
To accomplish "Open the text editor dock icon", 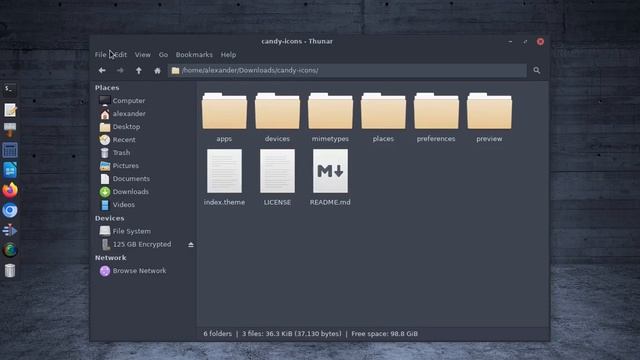I will pyautogui.click(x=10, y=110).
